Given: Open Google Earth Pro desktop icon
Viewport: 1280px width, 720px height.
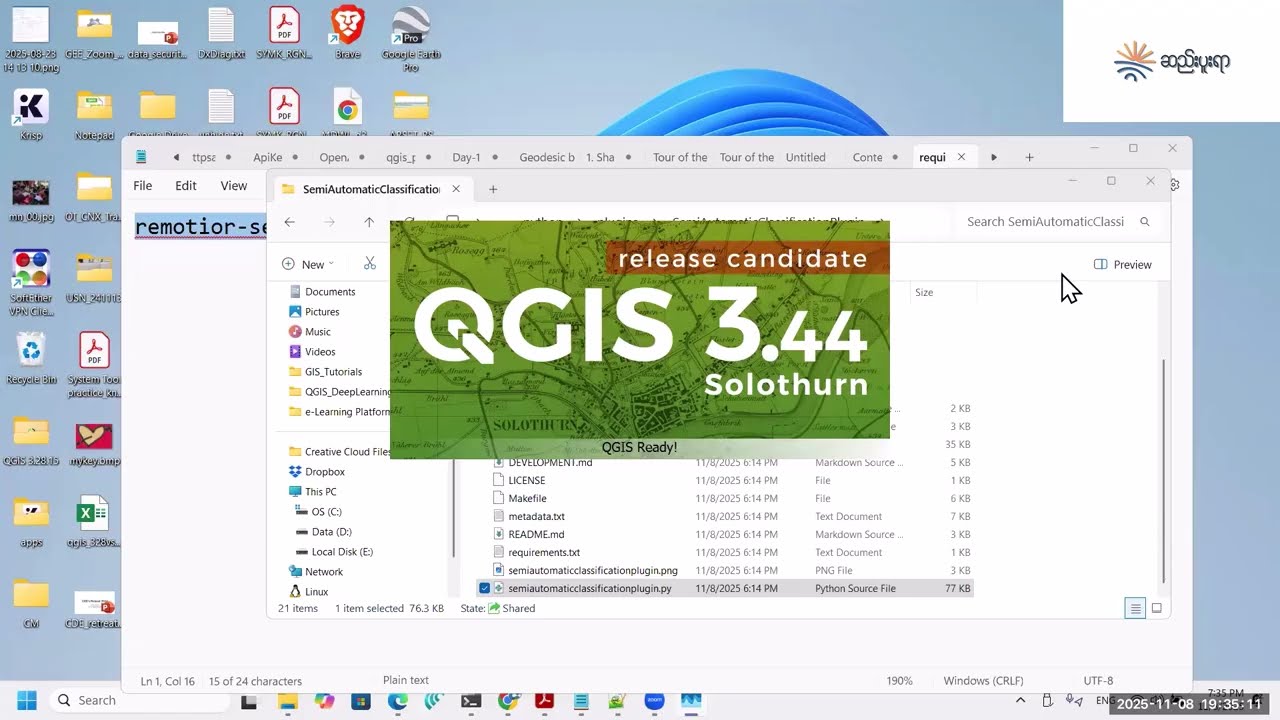Looking at the screenshot, I should pos(411,38).
